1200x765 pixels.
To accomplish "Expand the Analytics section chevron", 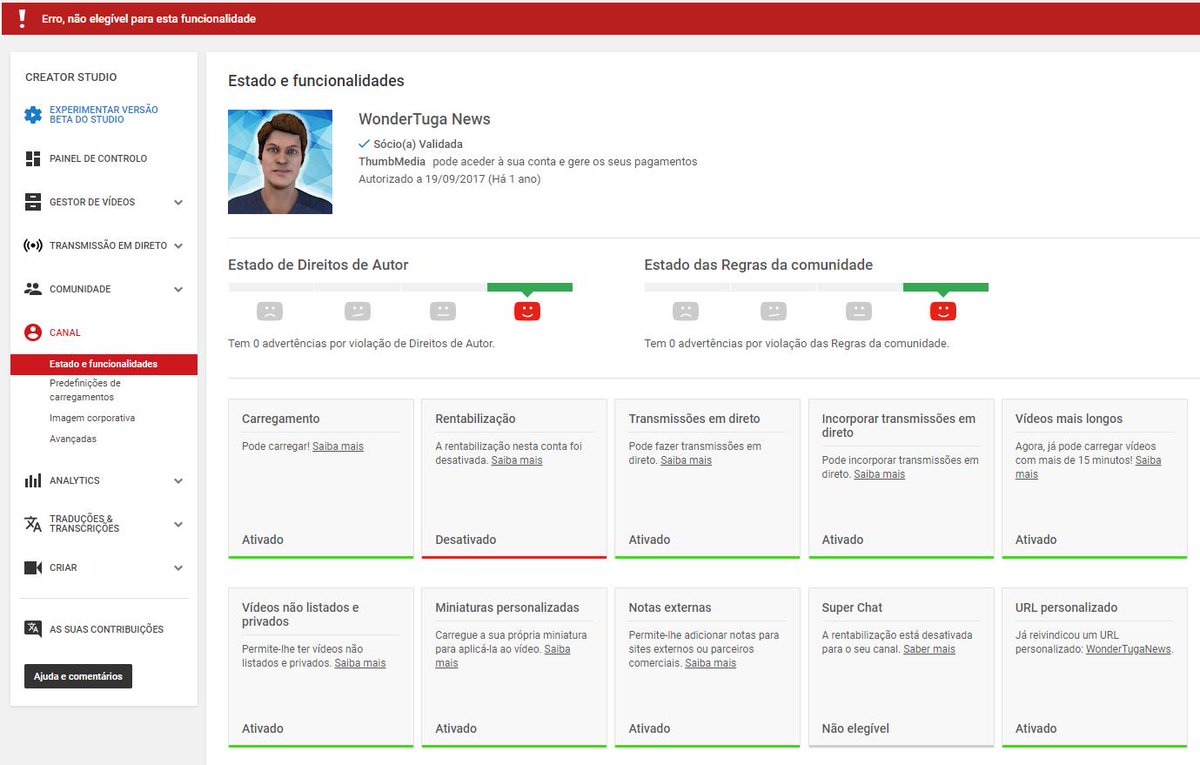I will click(x=178, y=481).
